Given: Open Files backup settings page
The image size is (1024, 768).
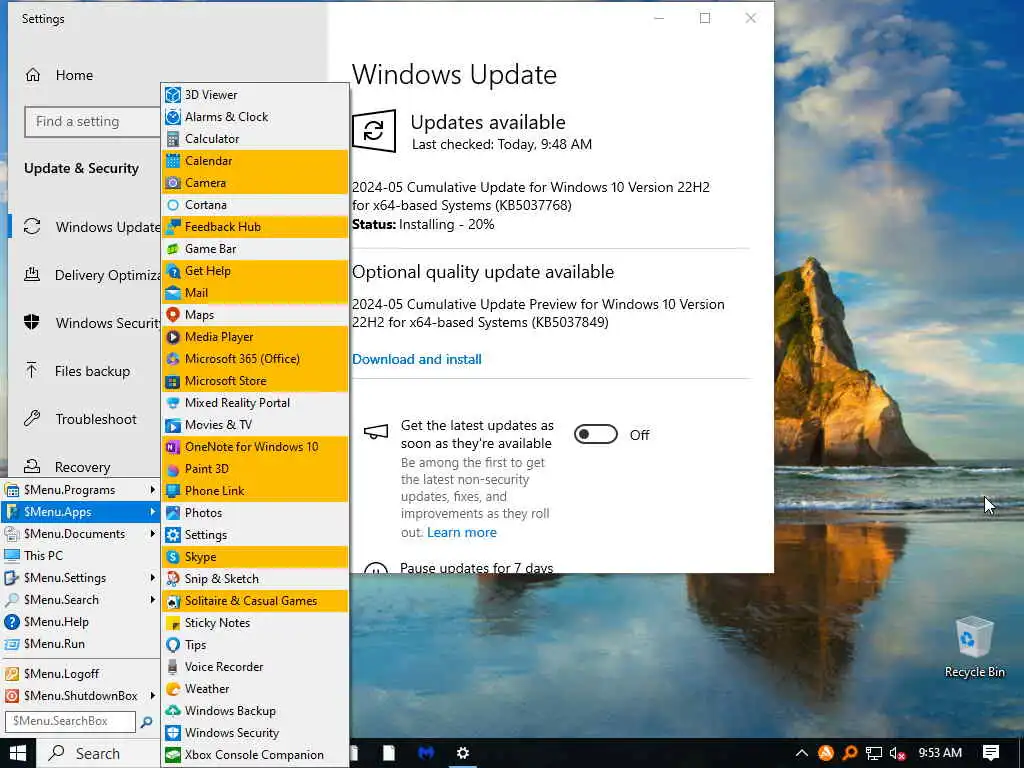Looking at the screenshot, I should click(x=77, y=371).
